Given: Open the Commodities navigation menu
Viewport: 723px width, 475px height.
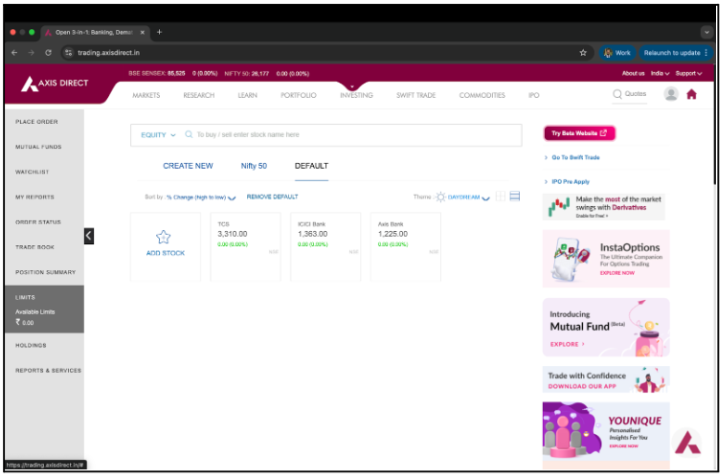Looking at the screenshot, I should (x=482, y=95).
